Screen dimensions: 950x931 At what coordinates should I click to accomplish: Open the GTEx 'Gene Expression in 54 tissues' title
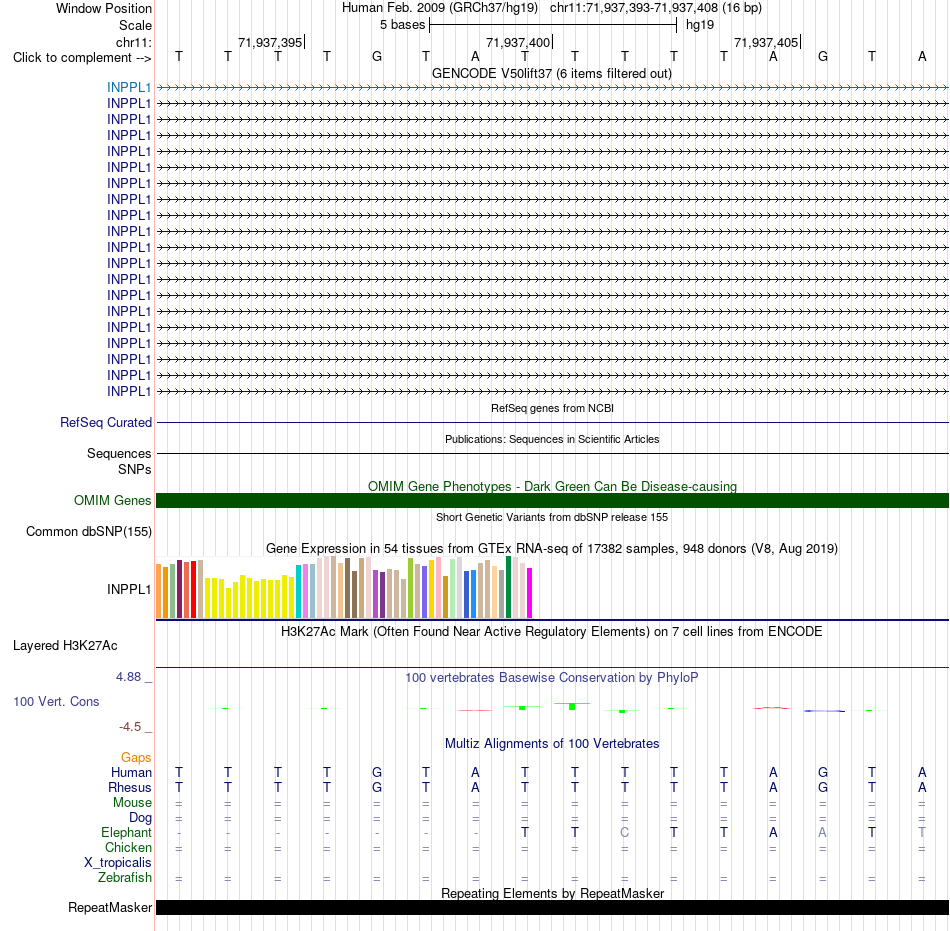(552, 548)
